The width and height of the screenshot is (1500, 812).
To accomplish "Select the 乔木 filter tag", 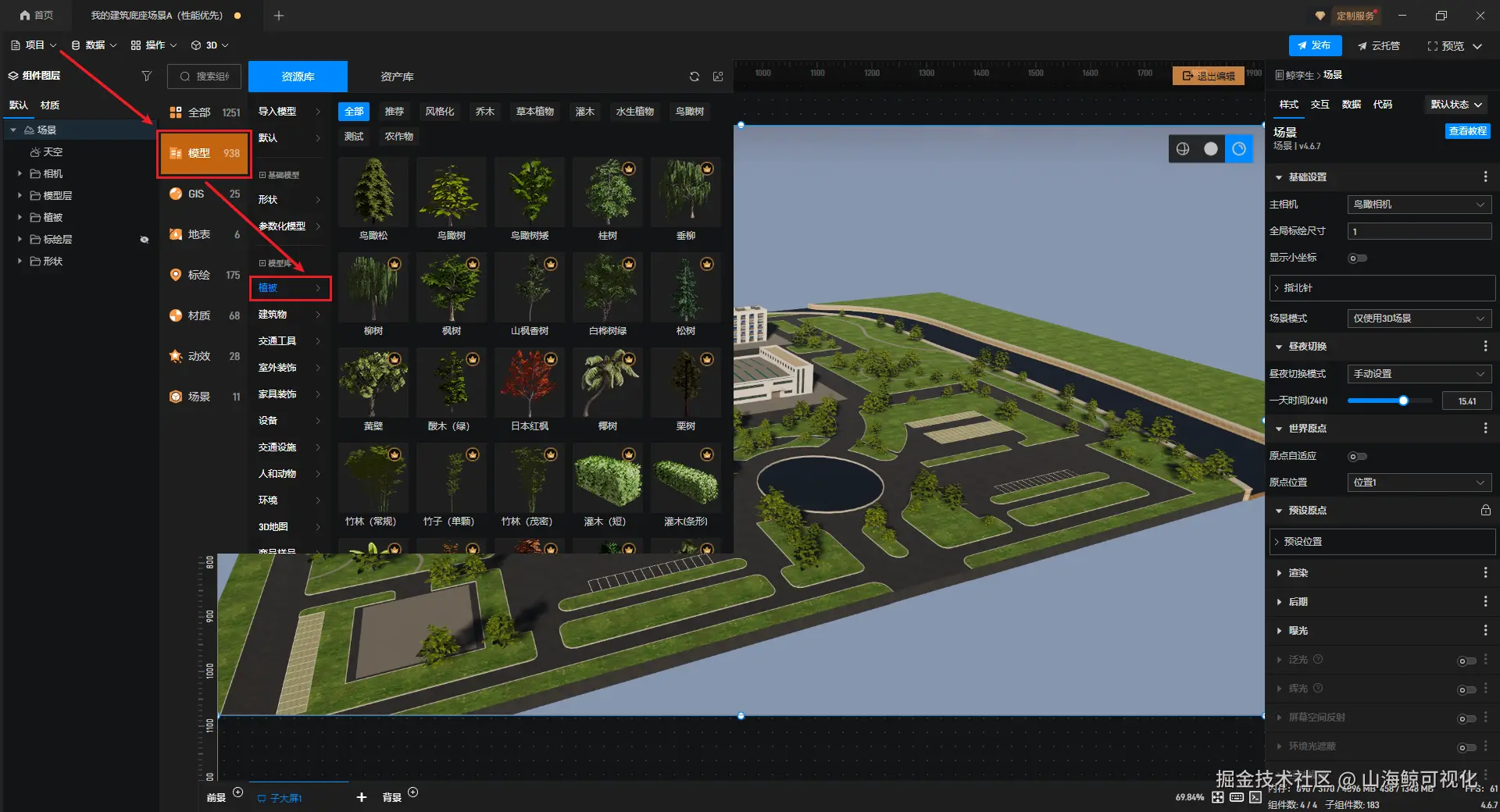I will [x=485, y=112].
